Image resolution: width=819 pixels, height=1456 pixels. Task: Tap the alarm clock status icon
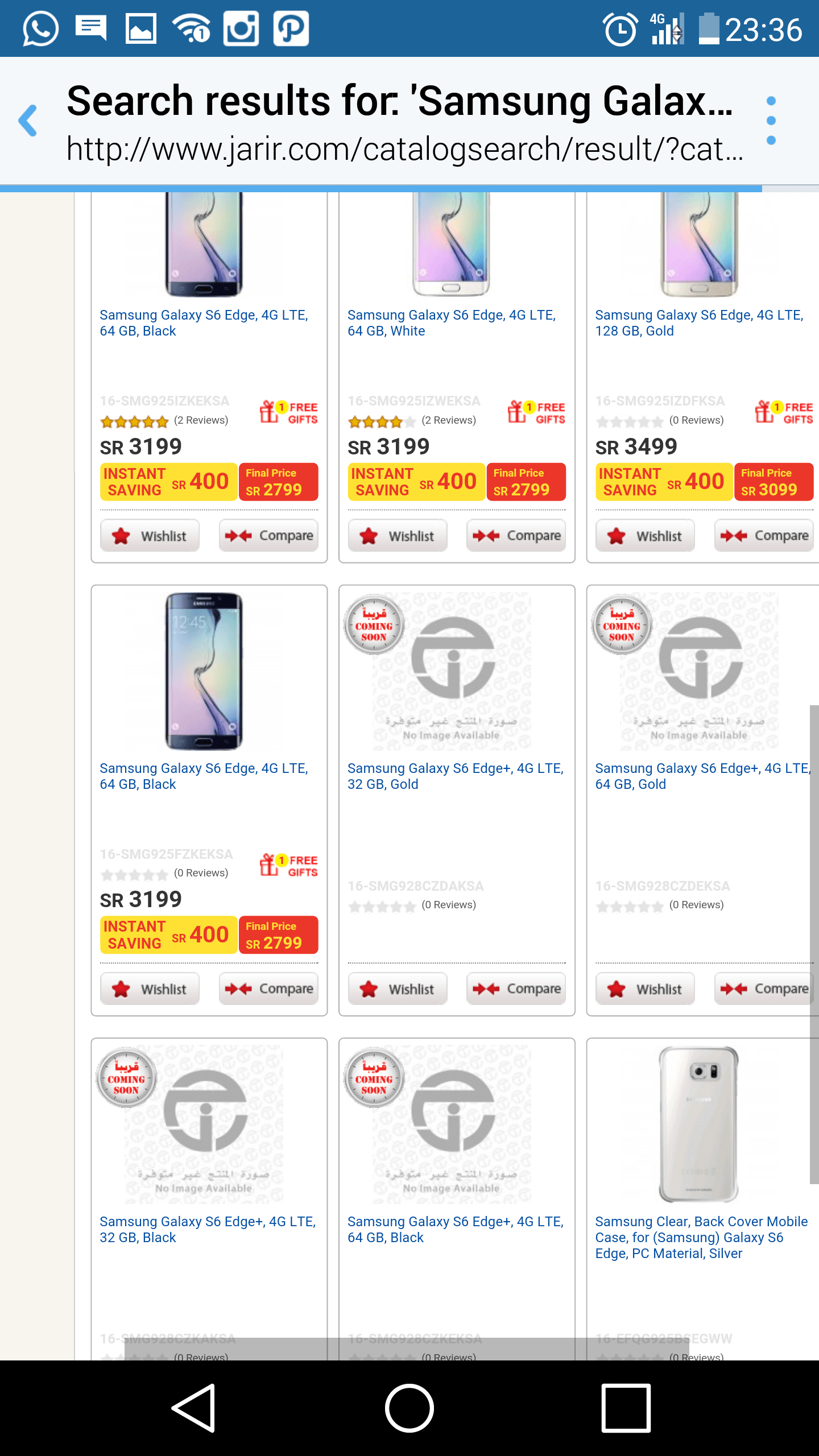(620, 30)
